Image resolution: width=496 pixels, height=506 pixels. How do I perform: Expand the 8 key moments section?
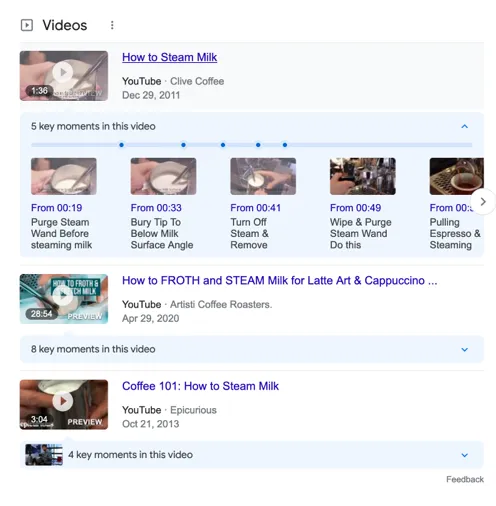[464, 349]
